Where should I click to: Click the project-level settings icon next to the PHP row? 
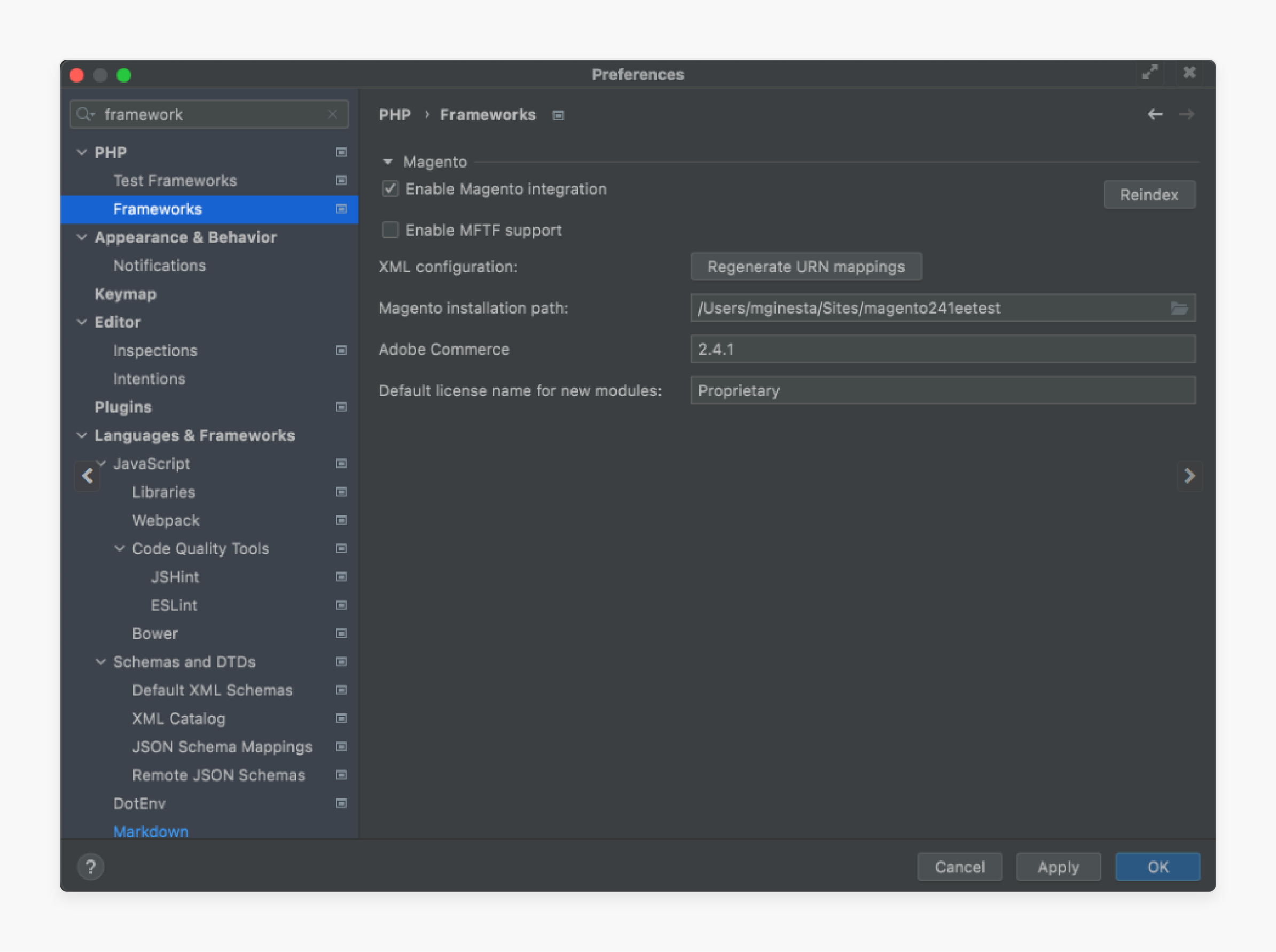(x=341, y=152)
